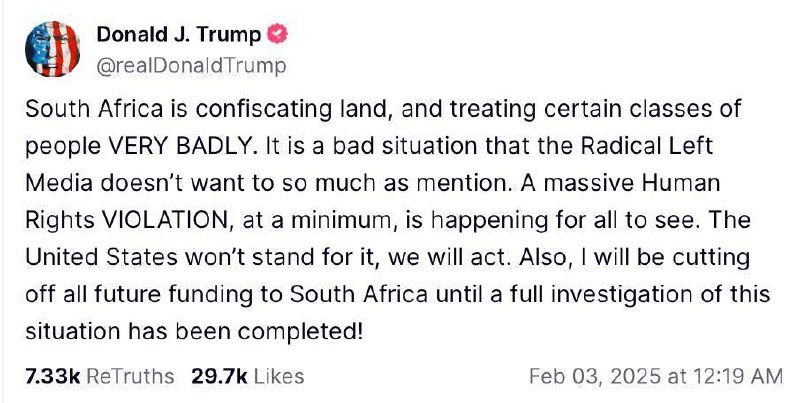Select the post's first line about confiscating land
The image size is (800, 403).
[x=383, y=109]
